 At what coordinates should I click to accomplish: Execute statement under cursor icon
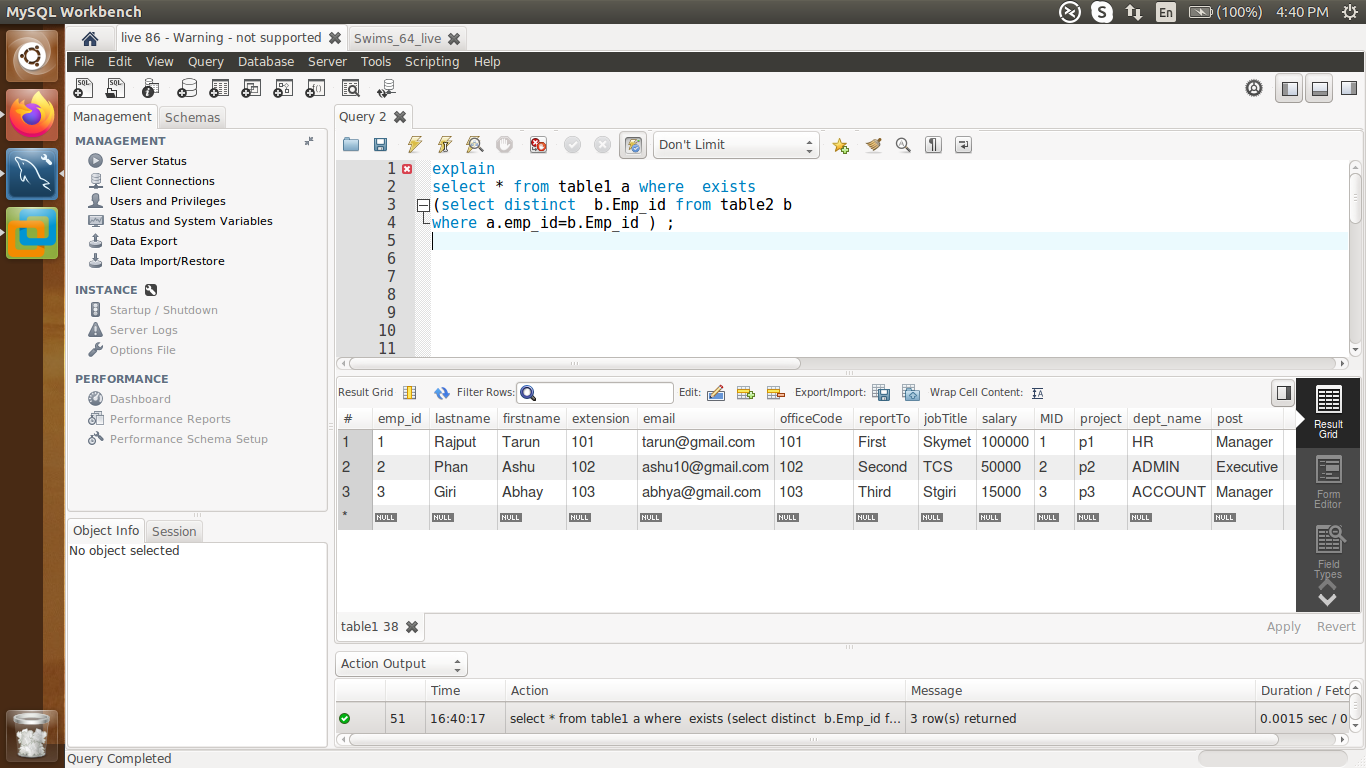click(445, 145)
